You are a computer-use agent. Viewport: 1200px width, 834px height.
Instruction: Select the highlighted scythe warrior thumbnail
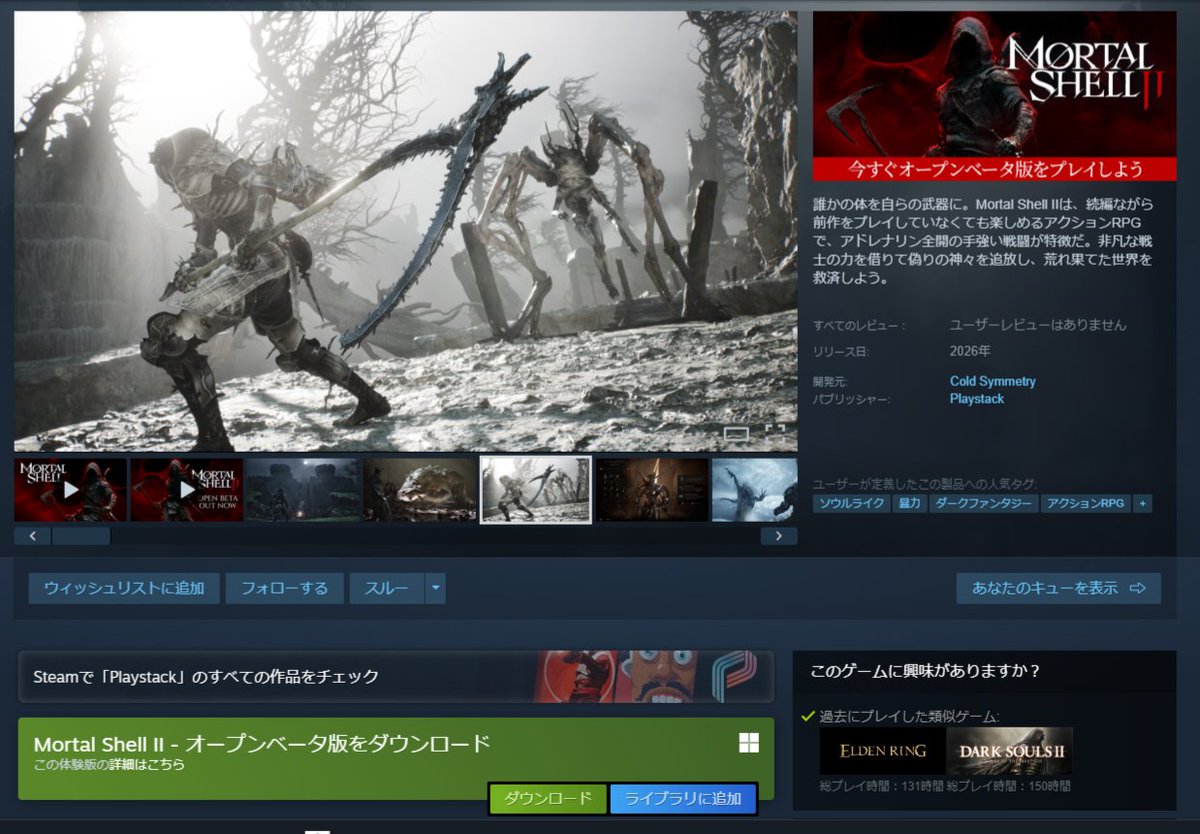point(536,490)
